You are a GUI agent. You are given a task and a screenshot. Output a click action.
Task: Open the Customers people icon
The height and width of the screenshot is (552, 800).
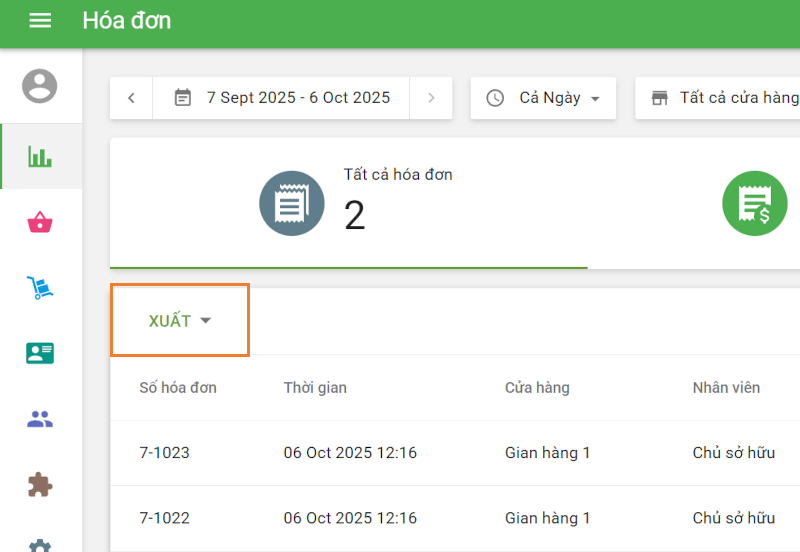[40, 419]
